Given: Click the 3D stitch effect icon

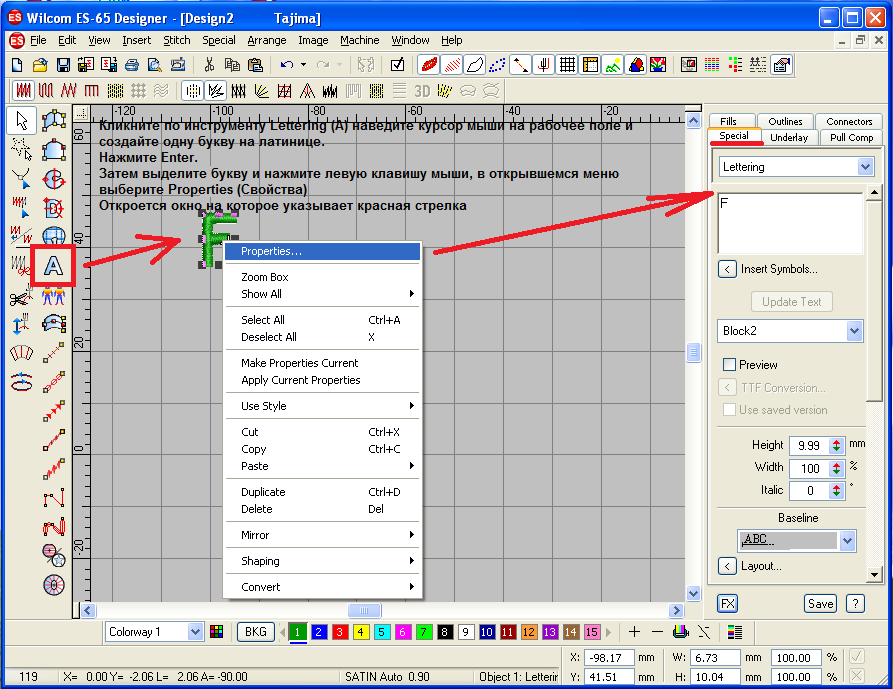Looking at the screenshot, I should tap(422, 91).
